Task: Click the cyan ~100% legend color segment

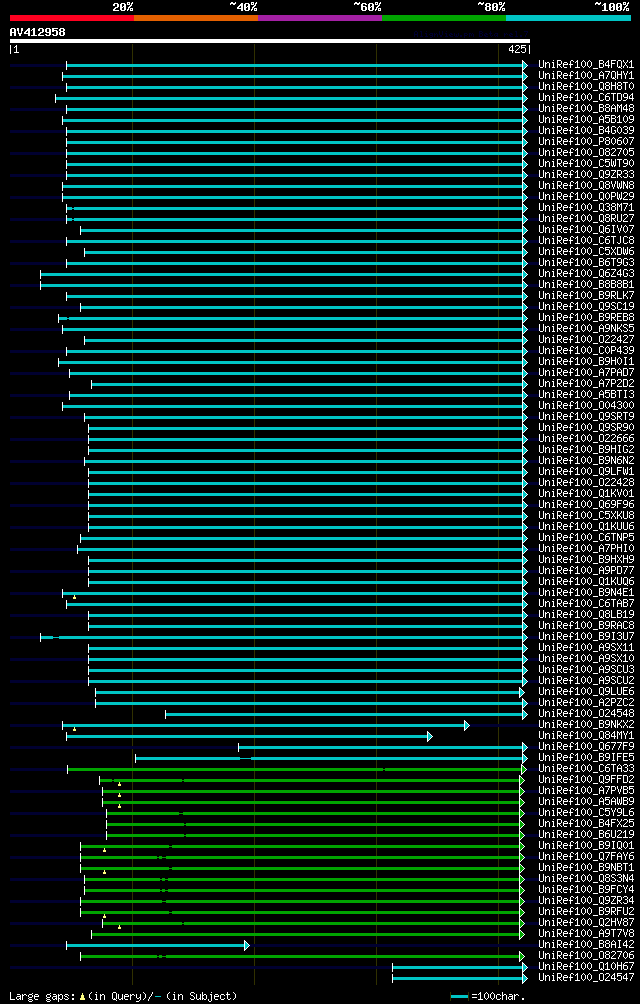Action: pos(568,18)
